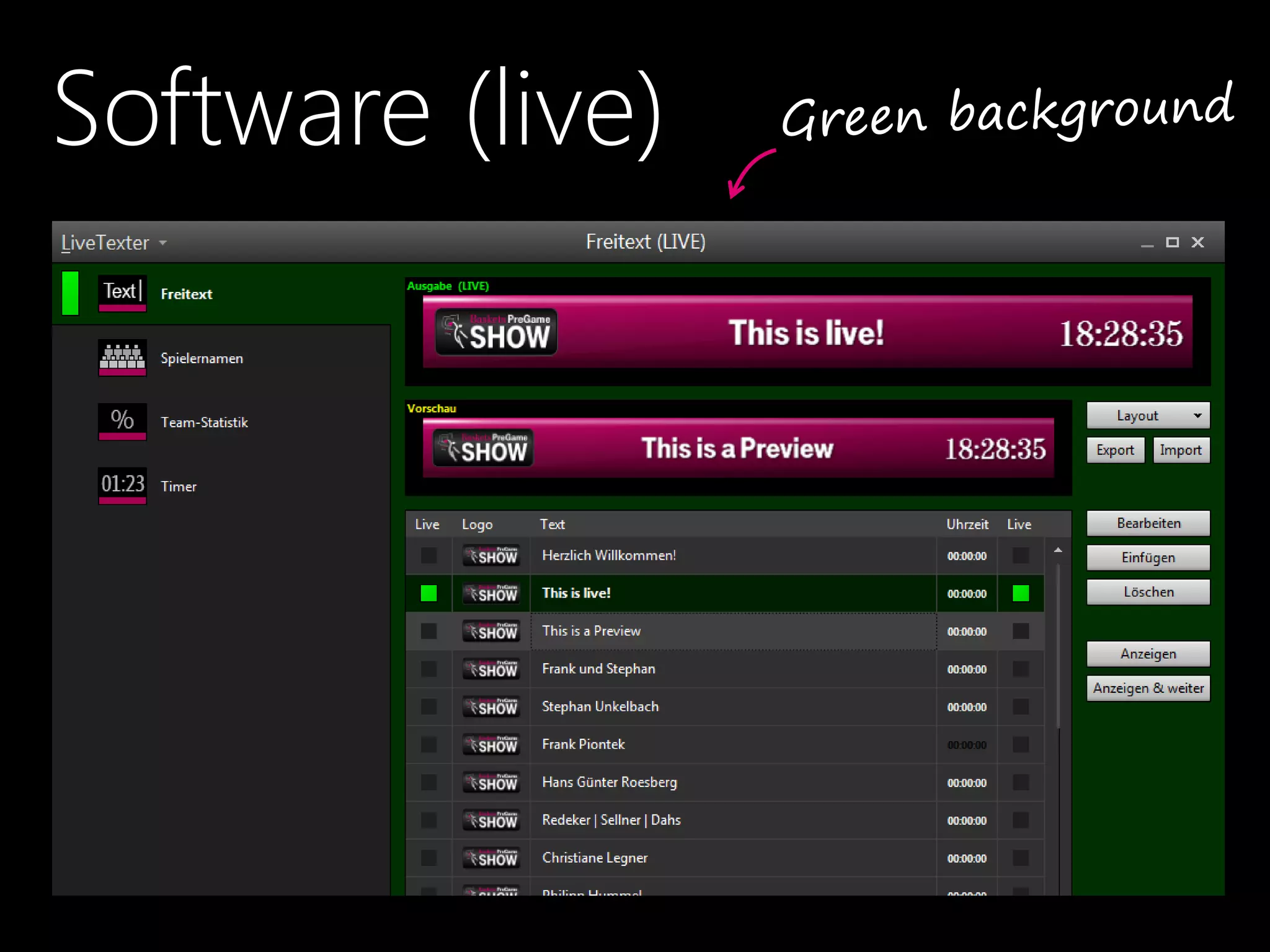The width and height of the screenshot is (1270, 952).
Task: Switch to the Team-Statistik module
Action: point(221,422)
